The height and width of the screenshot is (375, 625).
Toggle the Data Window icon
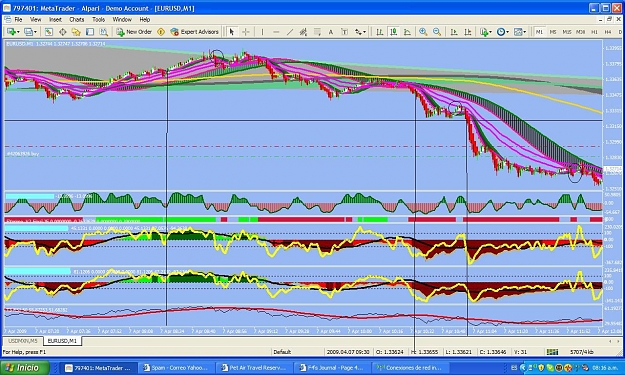63,32
